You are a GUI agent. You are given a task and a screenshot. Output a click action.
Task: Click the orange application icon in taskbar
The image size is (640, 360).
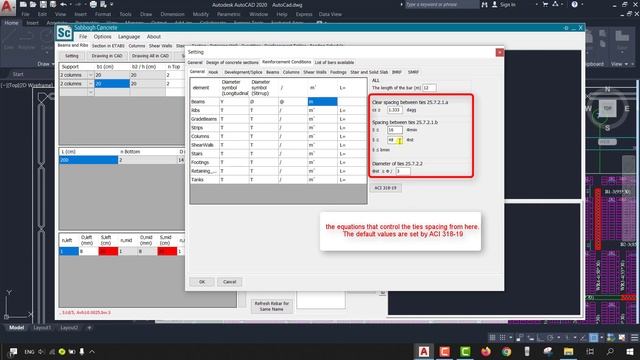(444, 351)
